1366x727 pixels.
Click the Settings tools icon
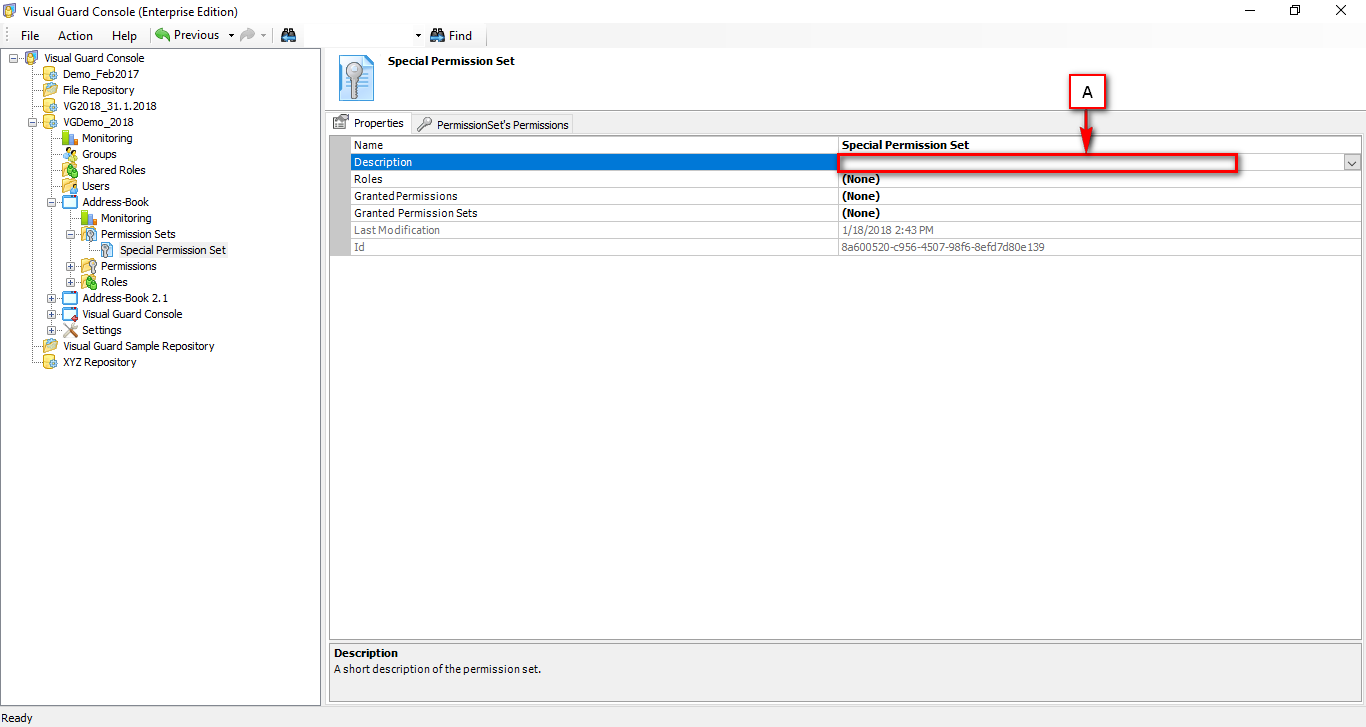click(70, 330)
